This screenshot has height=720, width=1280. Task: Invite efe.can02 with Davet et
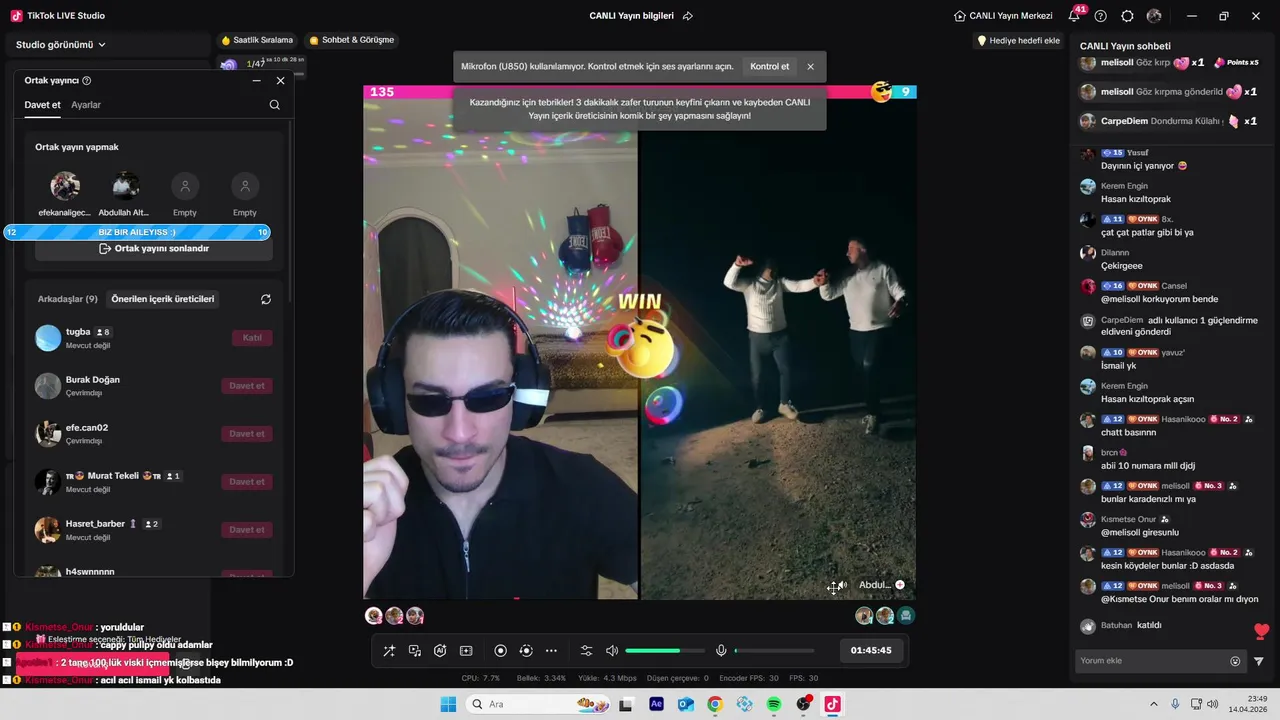tap(247, 434)
